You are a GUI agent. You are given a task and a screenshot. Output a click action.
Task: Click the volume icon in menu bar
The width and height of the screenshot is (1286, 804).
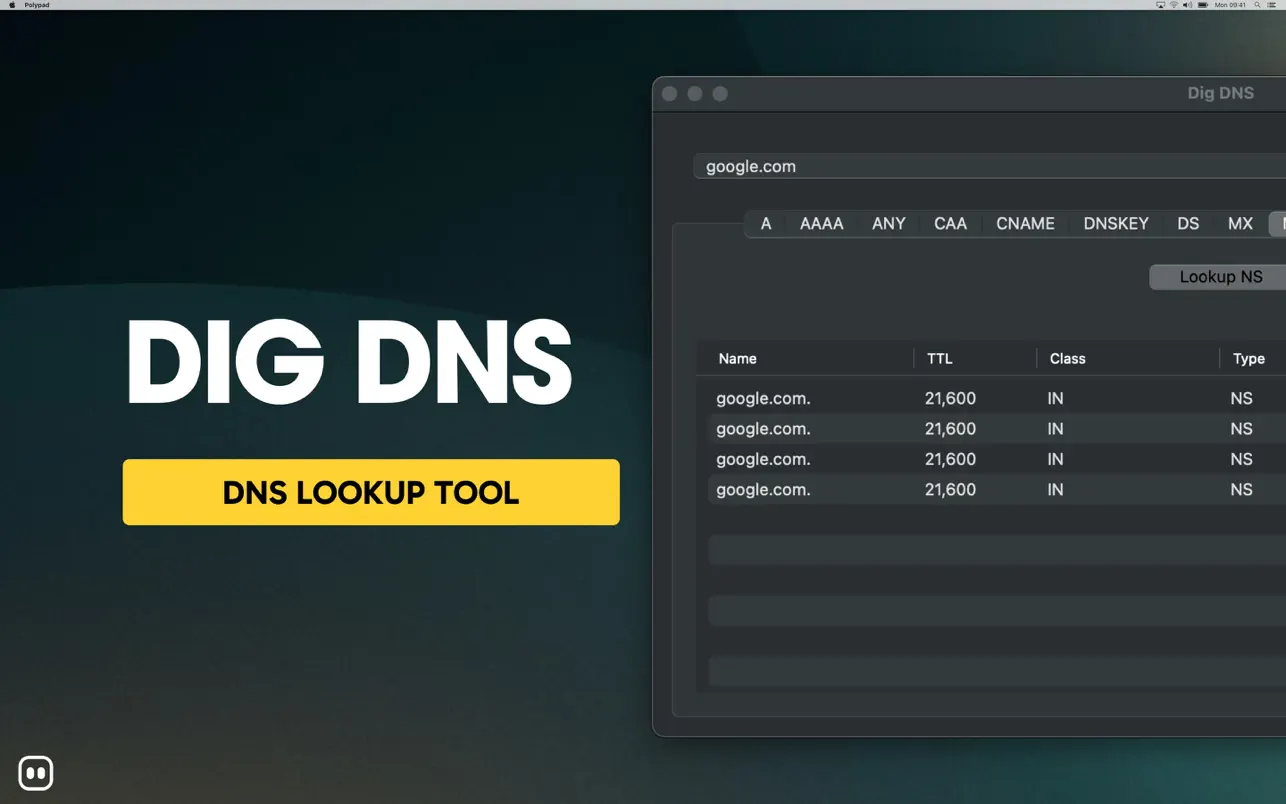click(x=1188, y=4)
